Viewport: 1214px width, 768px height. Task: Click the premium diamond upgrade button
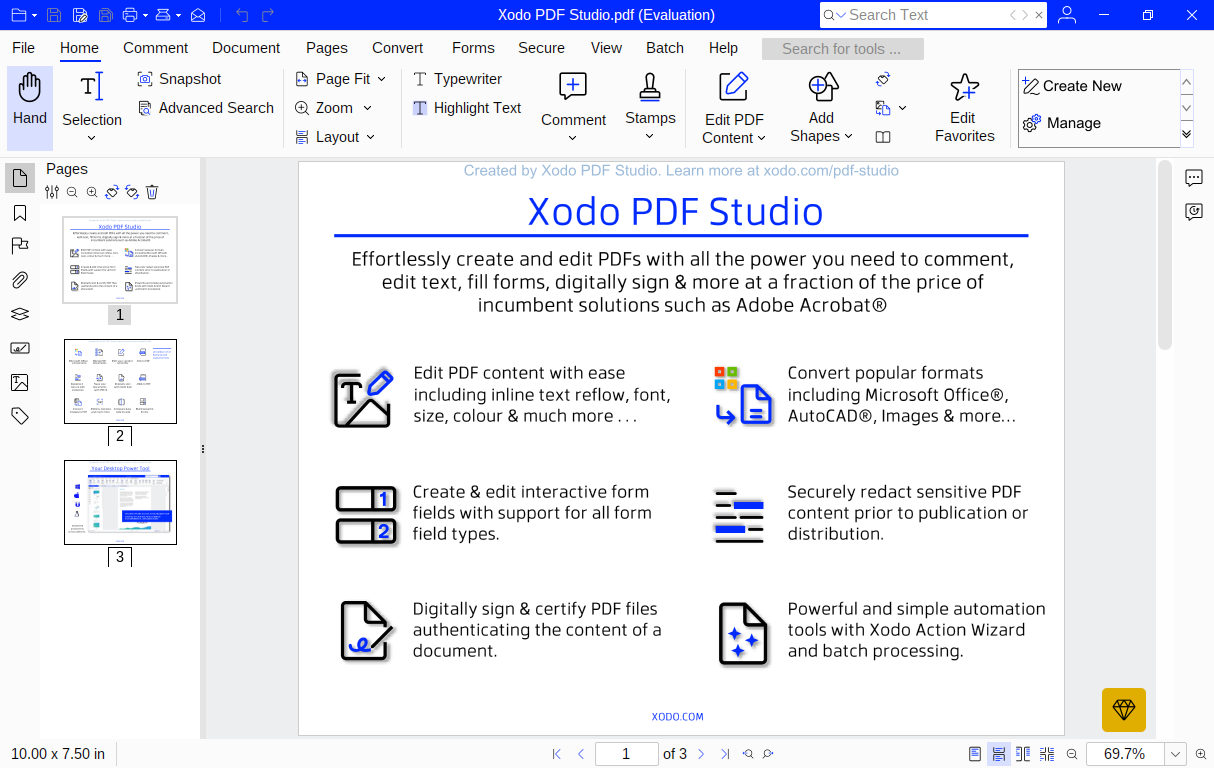point(1124,710)
